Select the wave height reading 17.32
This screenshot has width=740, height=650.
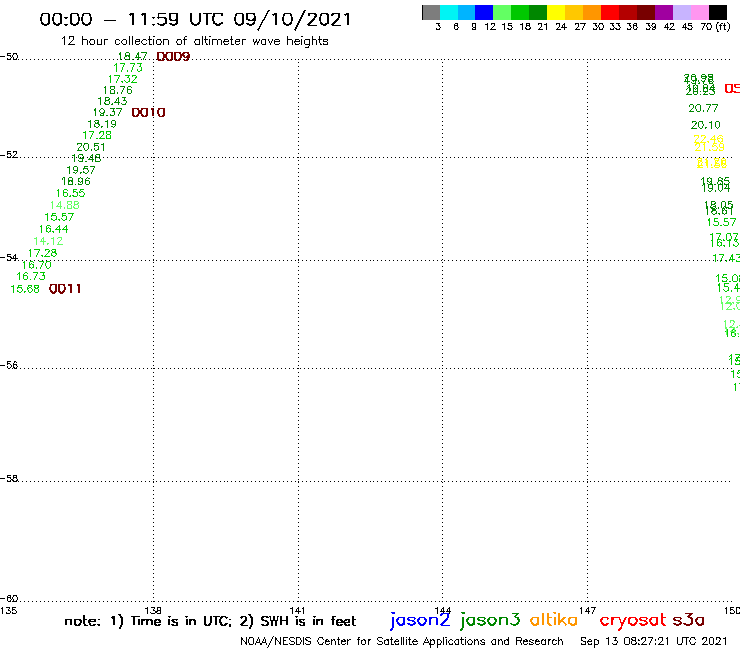click(123, 79)
